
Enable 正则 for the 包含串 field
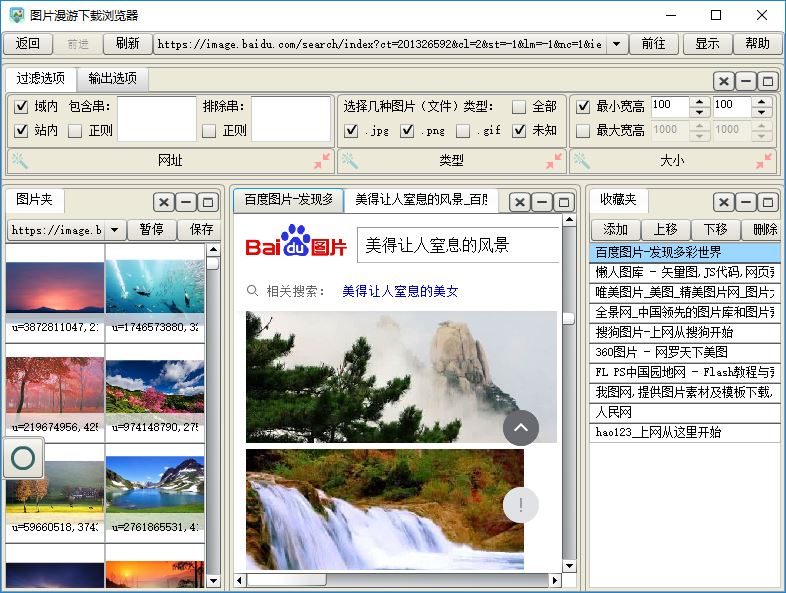tap(75, 131)
